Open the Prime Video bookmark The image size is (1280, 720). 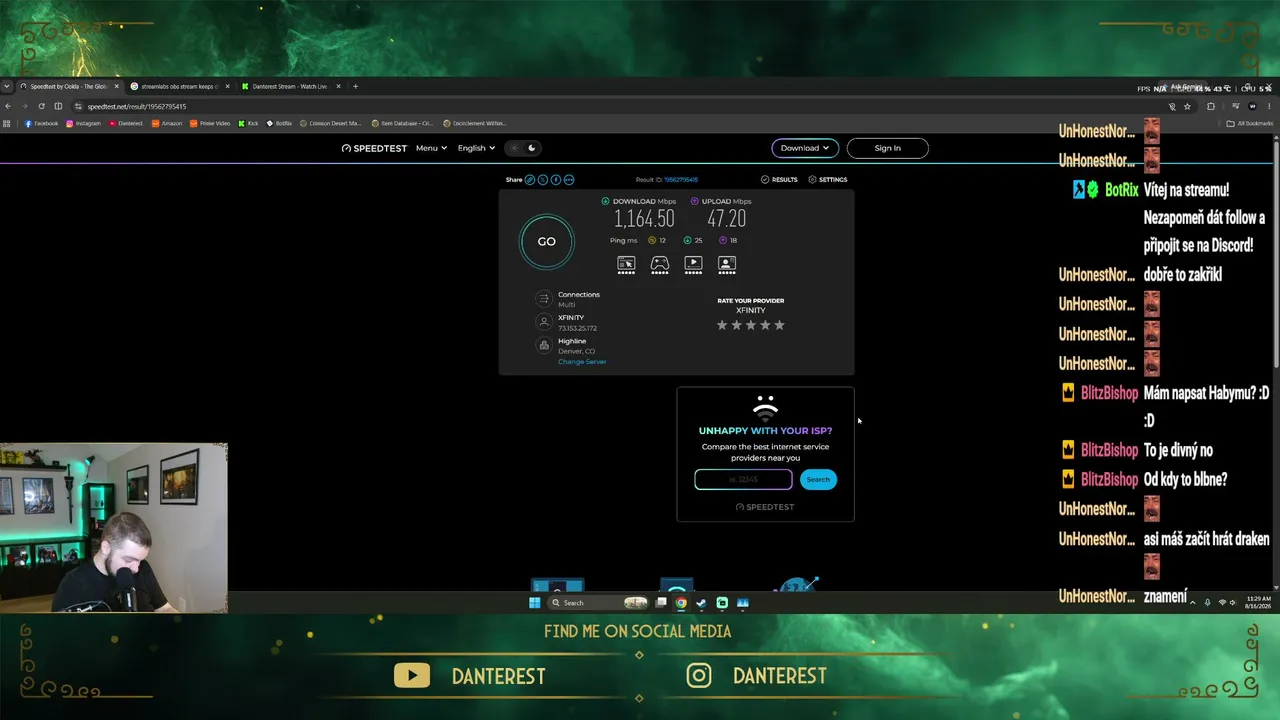pos(210,124)
